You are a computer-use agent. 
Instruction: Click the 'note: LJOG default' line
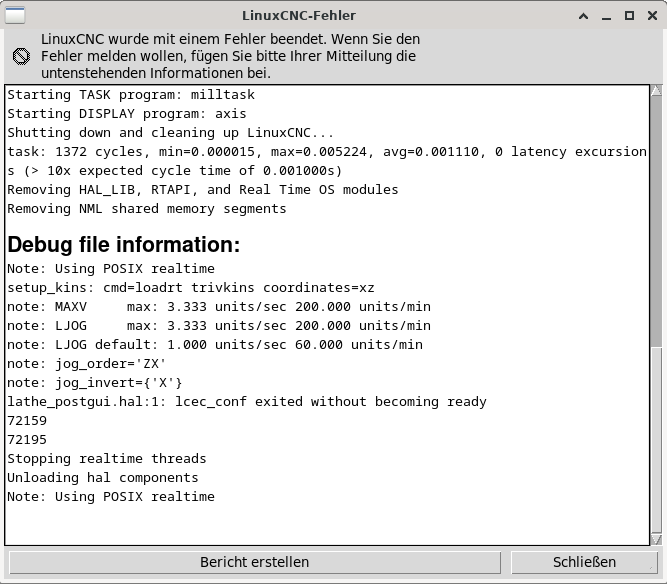pos(215,345)
